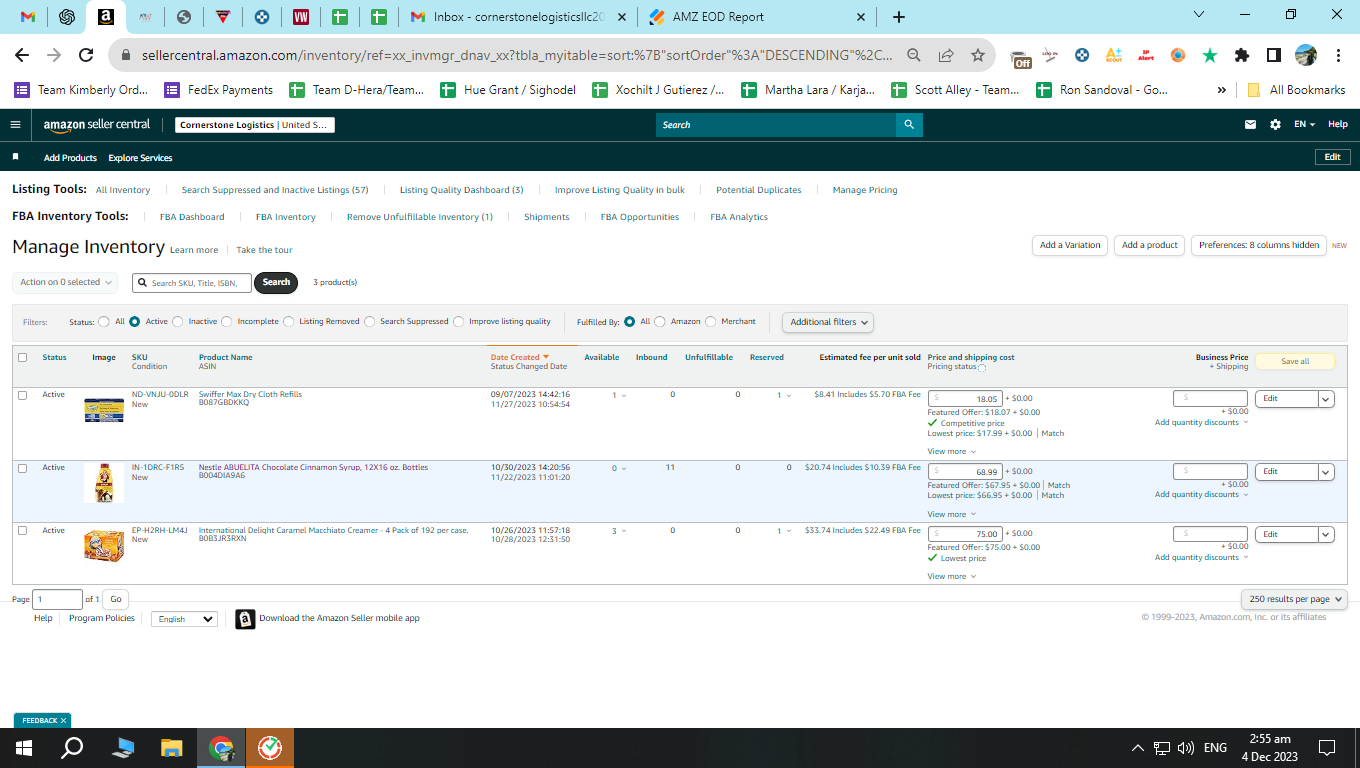Open Windows notification center

[x=1327, y=748]
